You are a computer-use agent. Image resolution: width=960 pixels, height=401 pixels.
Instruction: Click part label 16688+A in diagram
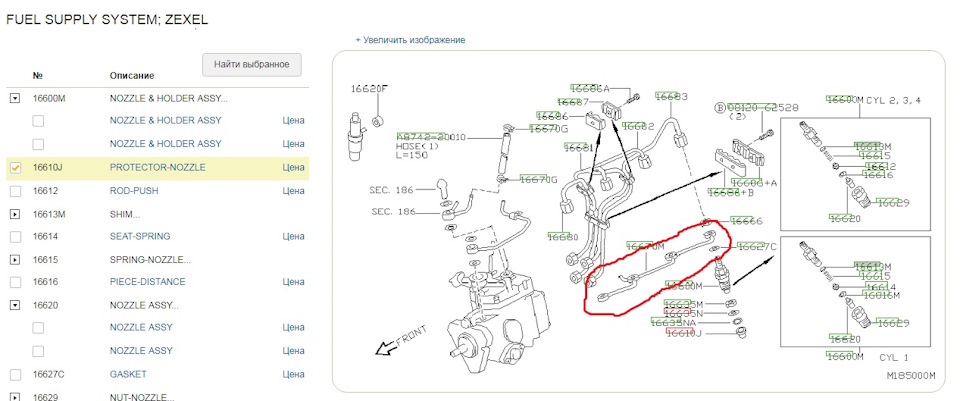tap(755, 183)
